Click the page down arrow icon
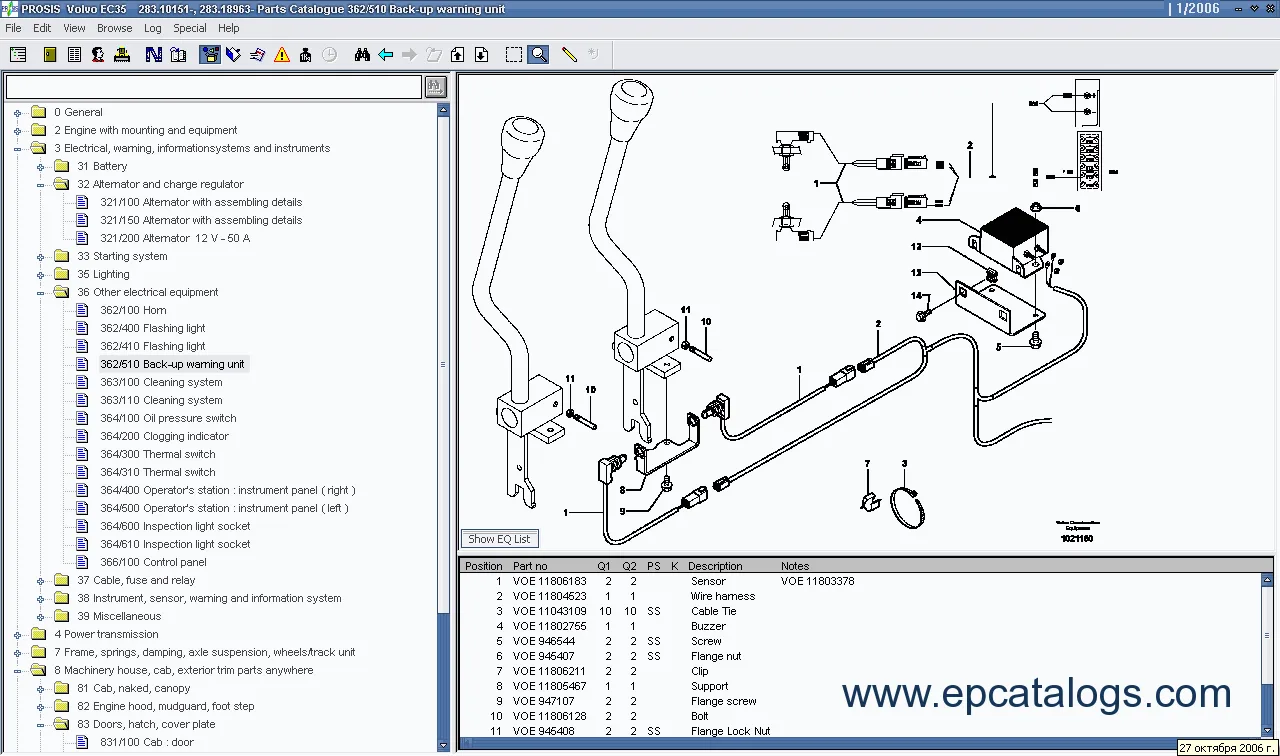The image size is (1280, 756). click(x=481, y=55)
